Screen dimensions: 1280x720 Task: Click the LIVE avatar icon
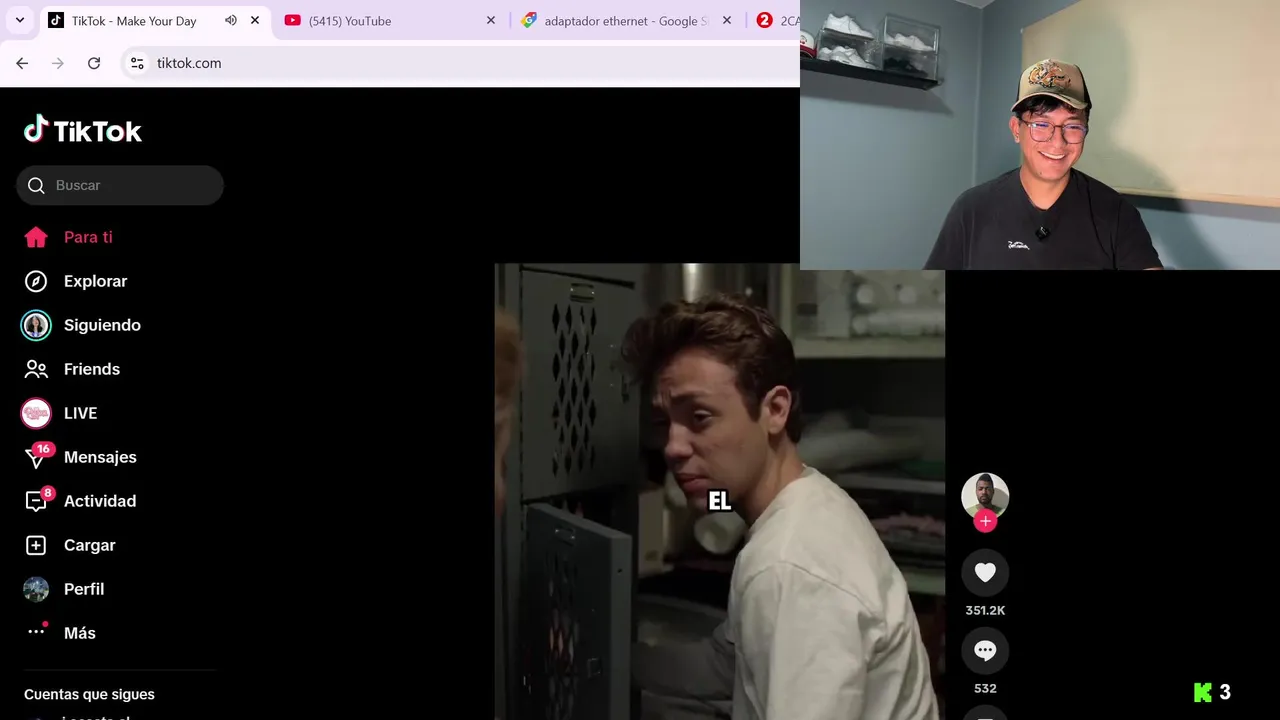(36, 413)
